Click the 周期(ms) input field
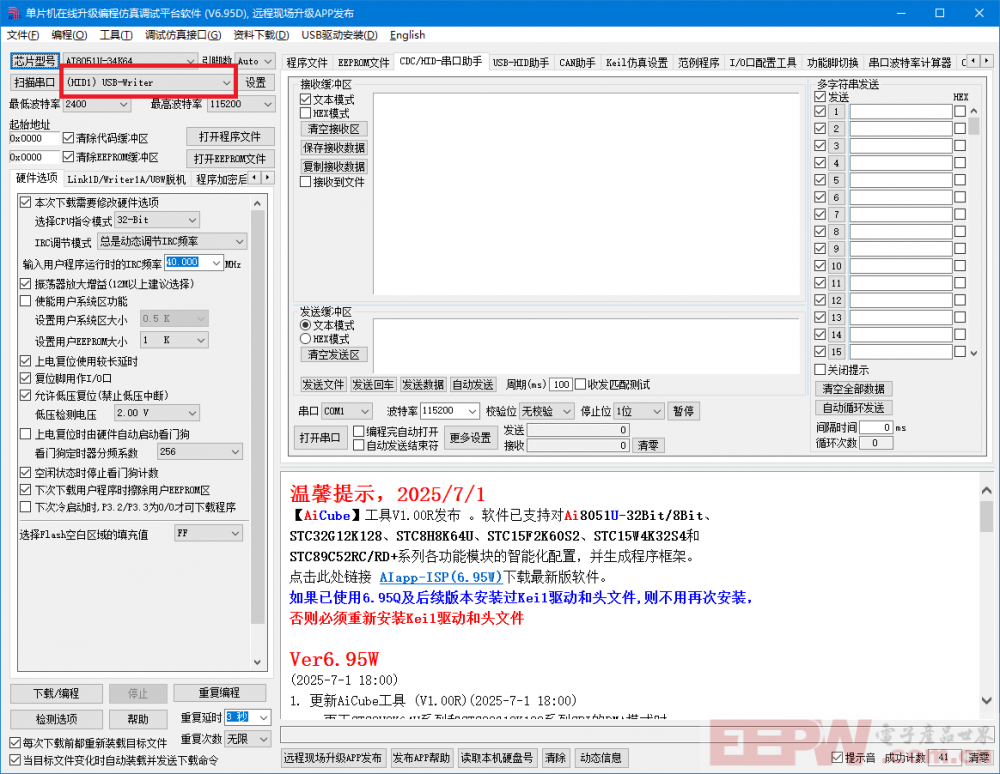Screen dimensions: 1000x774 pyautogui.click(x=561, y=384)
